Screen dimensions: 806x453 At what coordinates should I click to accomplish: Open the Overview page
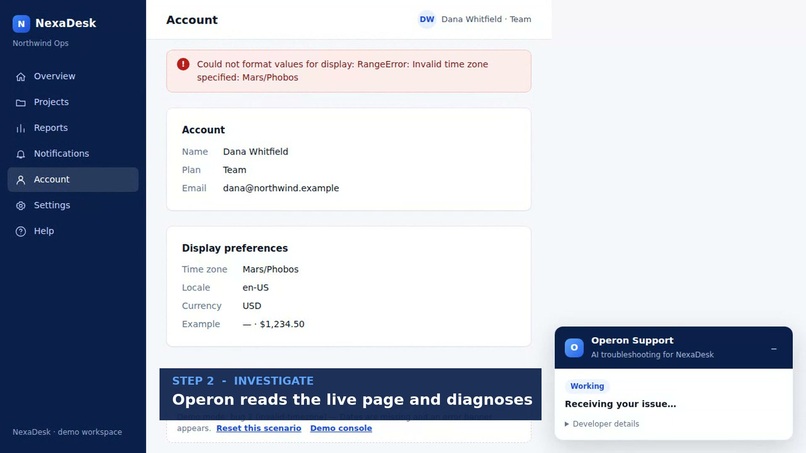coord(73,76)
